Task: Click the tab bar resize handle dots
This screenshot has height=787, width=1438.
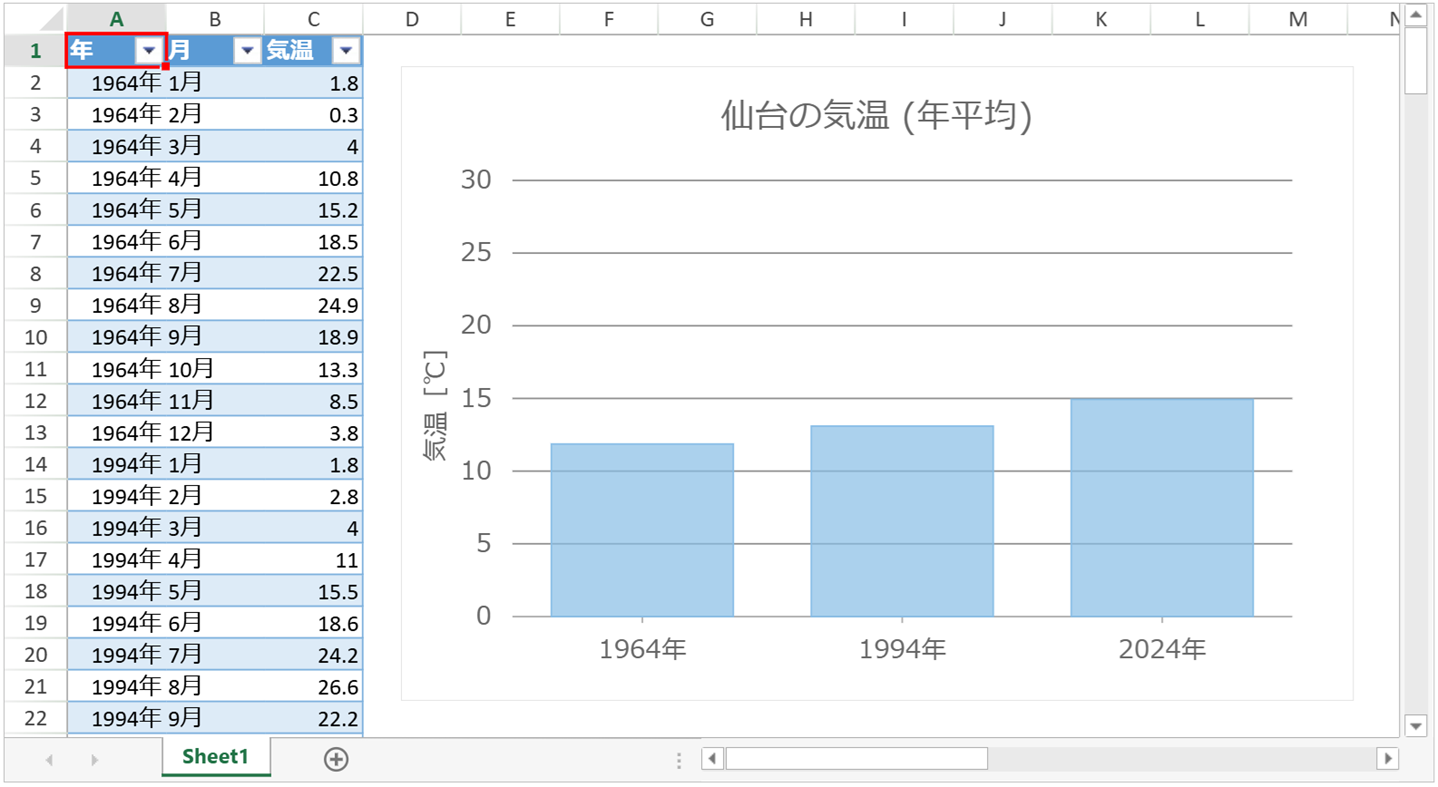Action: click(x=679, y=760)
